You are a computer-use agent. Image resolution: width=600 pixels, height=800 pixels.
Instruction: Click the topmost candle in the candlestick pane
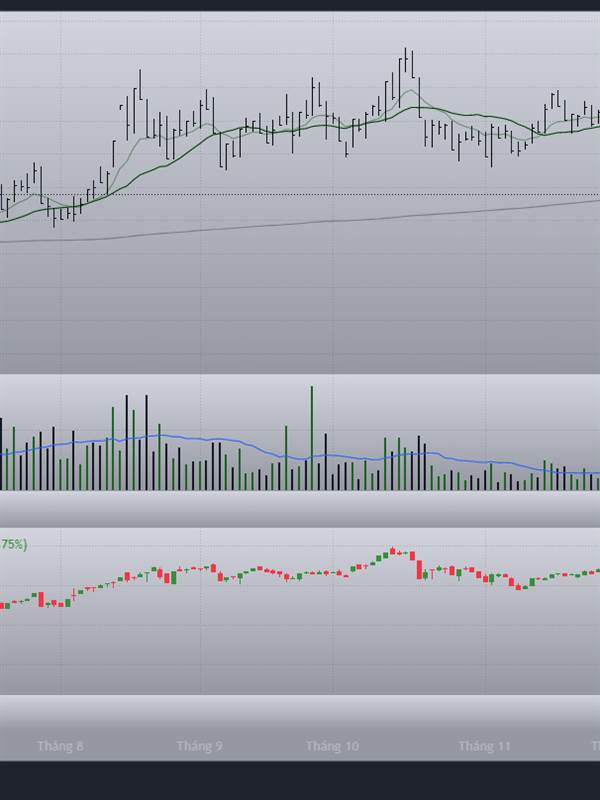pos(392,551)
